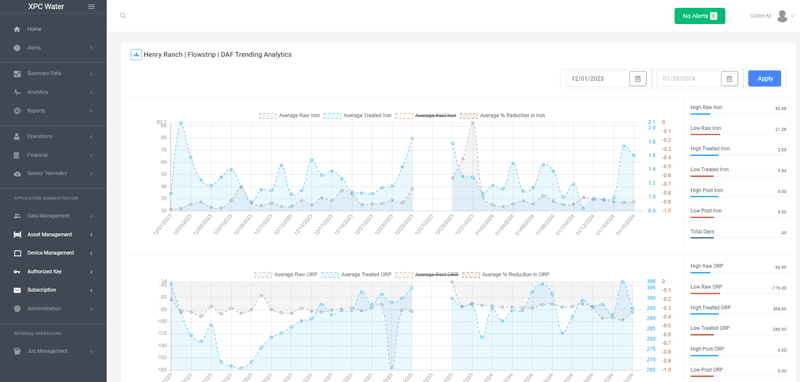Click the Data Management people icon
This screenshot has width=800, height=382.
coord(17,216)
